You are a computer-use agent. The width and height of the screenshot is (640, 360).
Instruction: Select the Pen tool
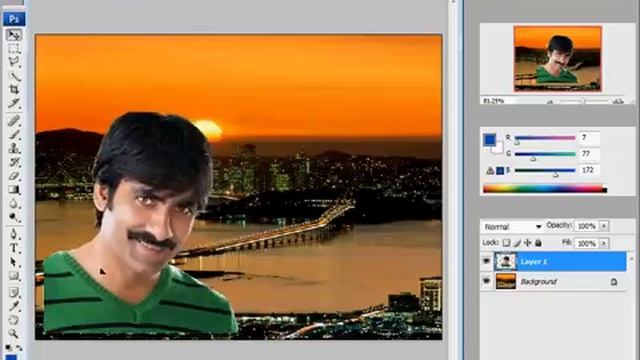(14, 234)
